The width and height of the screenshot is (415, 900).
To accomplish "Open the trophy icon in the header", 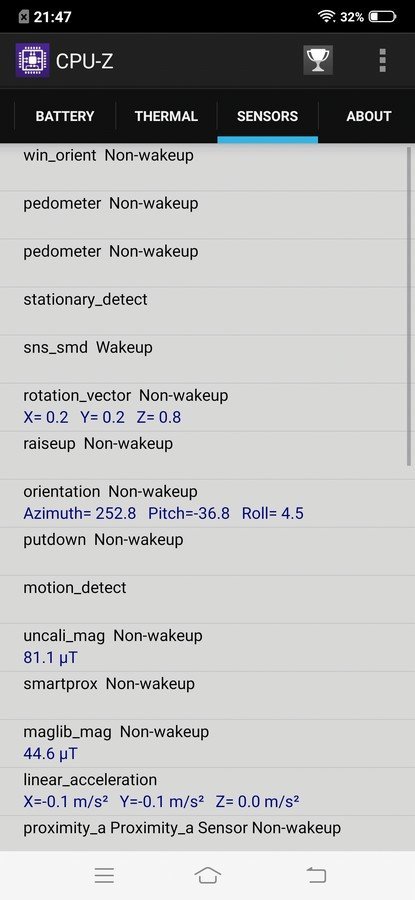I will pos(317,60).
